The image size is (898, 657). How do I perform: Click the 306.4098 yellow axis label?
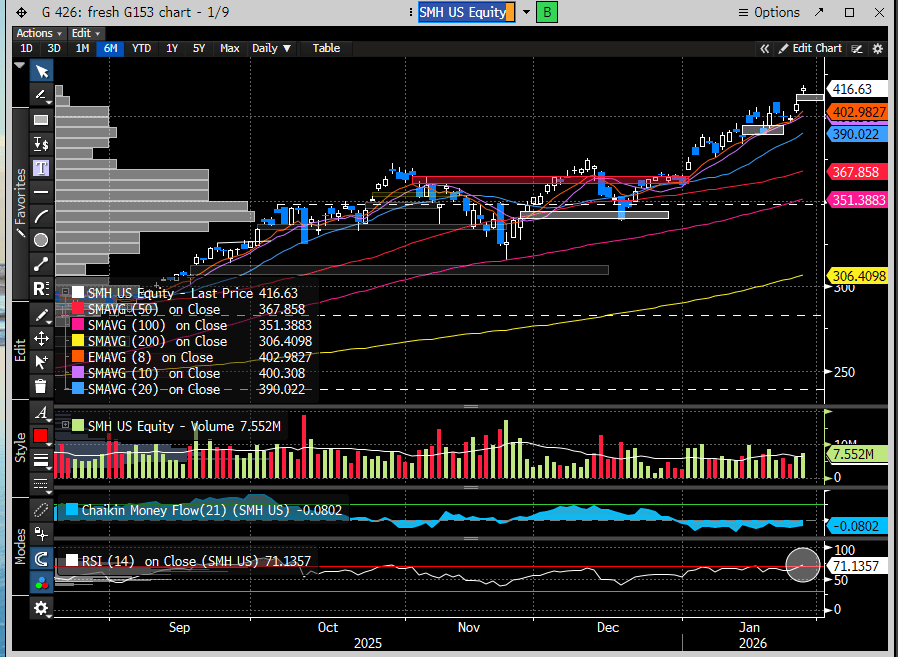(857, 276)
